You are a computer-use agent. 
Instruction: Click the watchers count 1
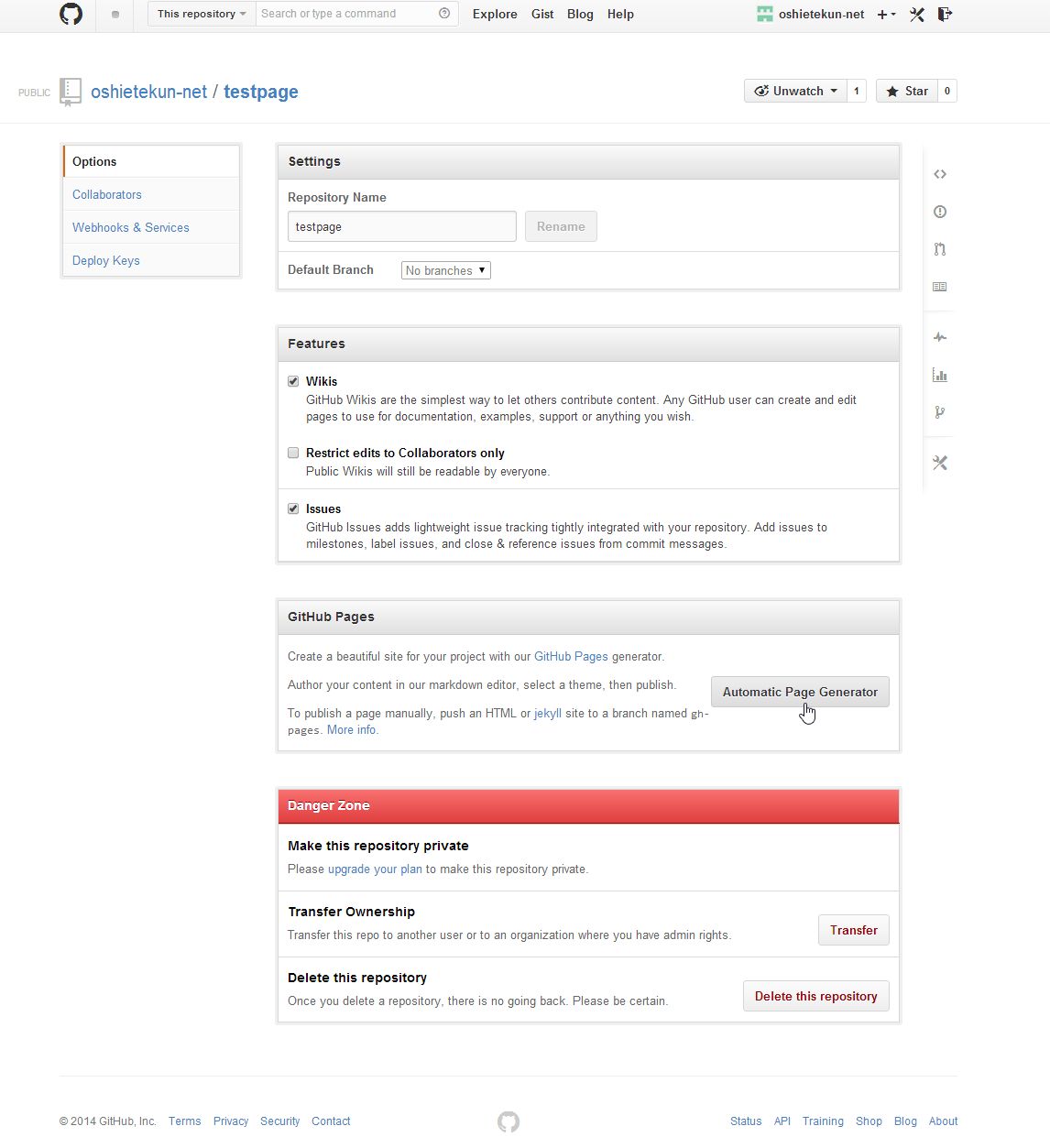(857, 91)
